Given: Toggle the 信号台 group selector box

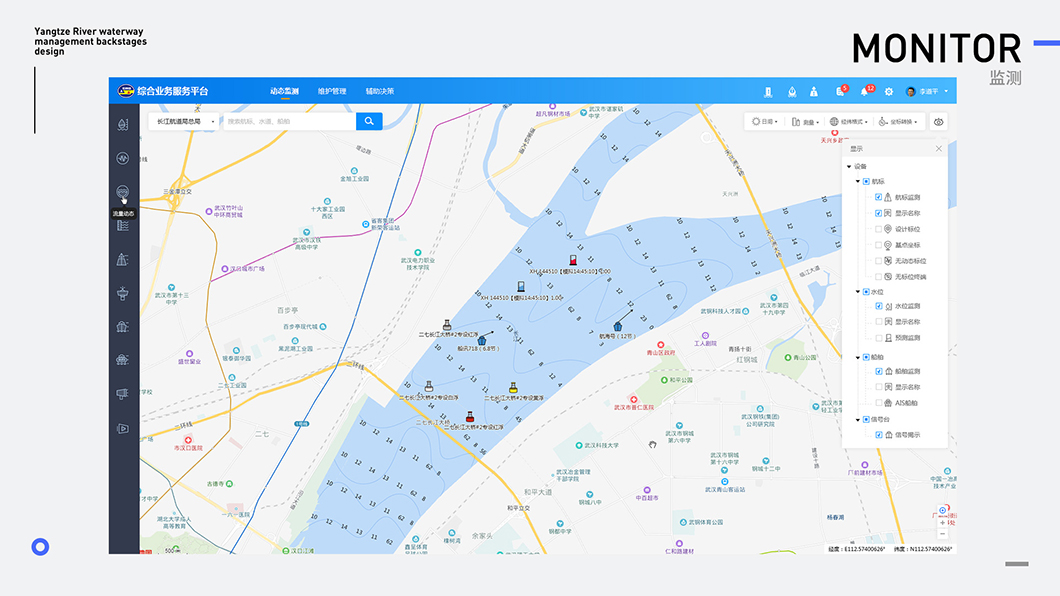Looking at the screenshot, I should point(866,420).
